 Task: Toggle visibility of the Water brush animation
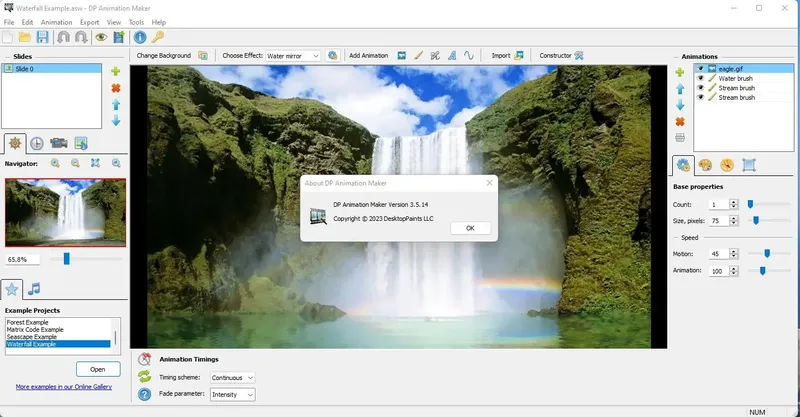tap(701, 78)
